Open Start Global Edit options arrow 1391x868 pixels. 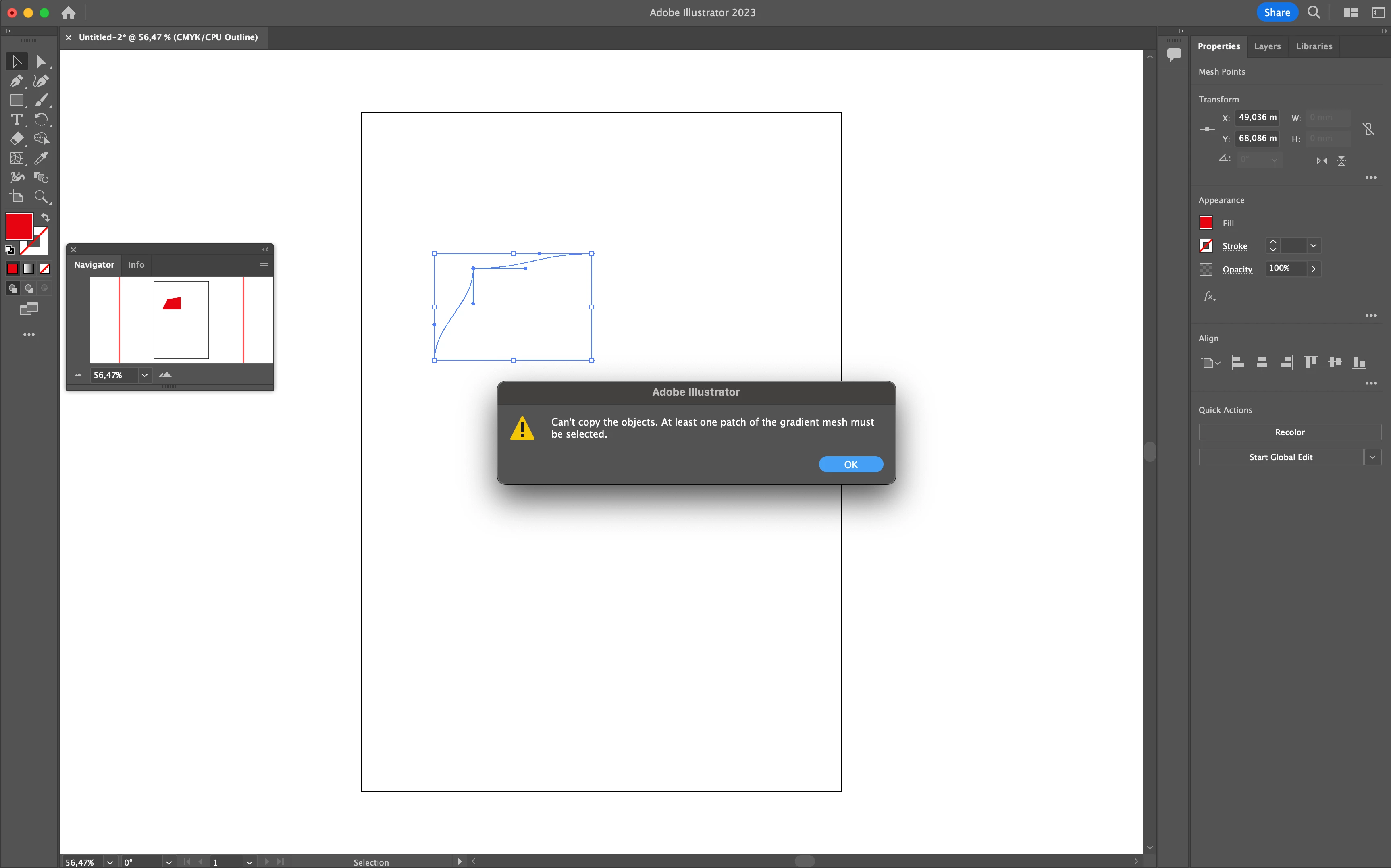1372,457
